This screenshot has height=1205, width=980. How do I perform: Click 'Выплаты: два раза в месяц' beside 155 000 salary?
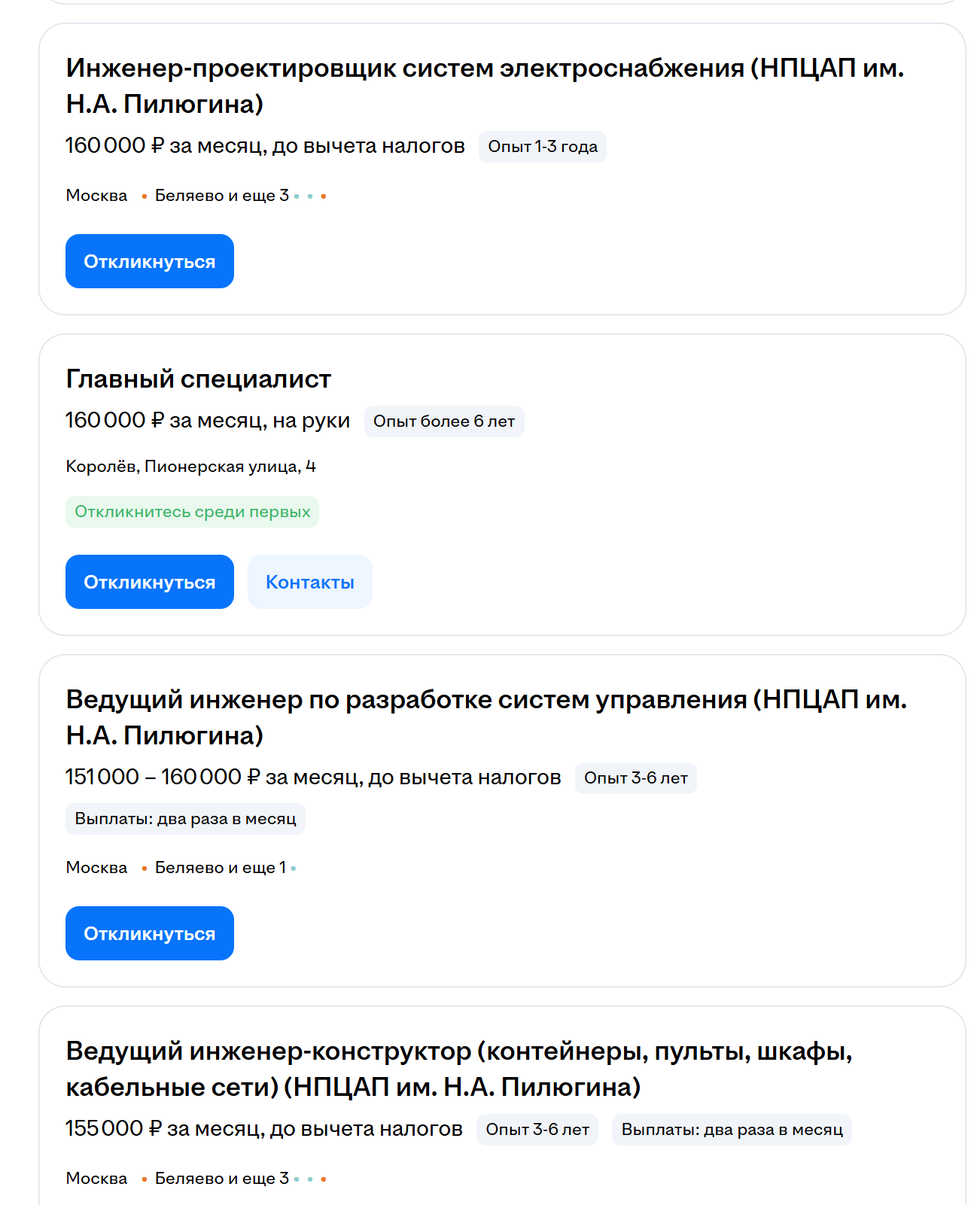point(731,1130)
